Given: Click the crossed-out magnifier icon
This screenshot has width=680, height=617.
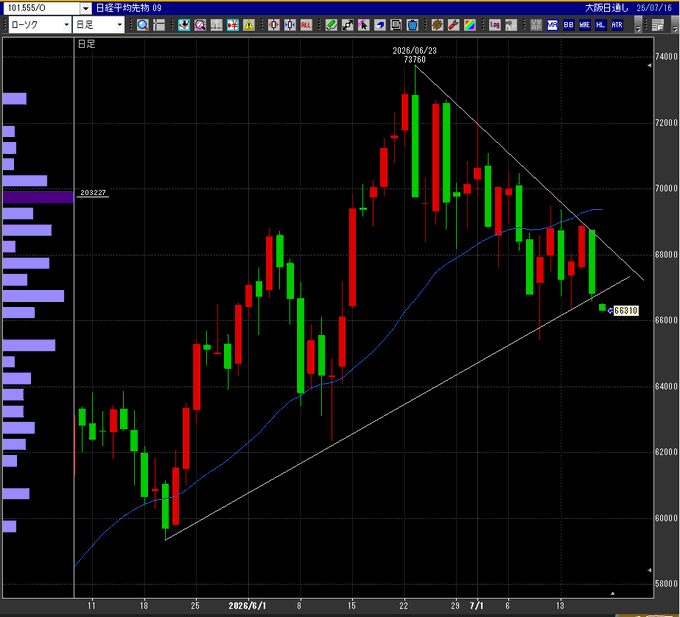Looking at the screenshot, I should pos(200,25).
